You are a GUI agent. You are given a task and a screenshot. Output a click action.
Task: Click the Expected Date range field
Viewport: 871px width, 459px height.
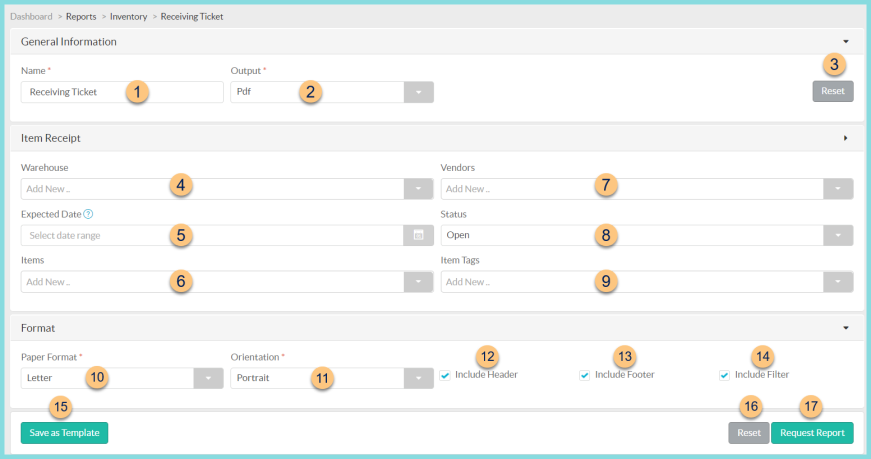point(212,236)
